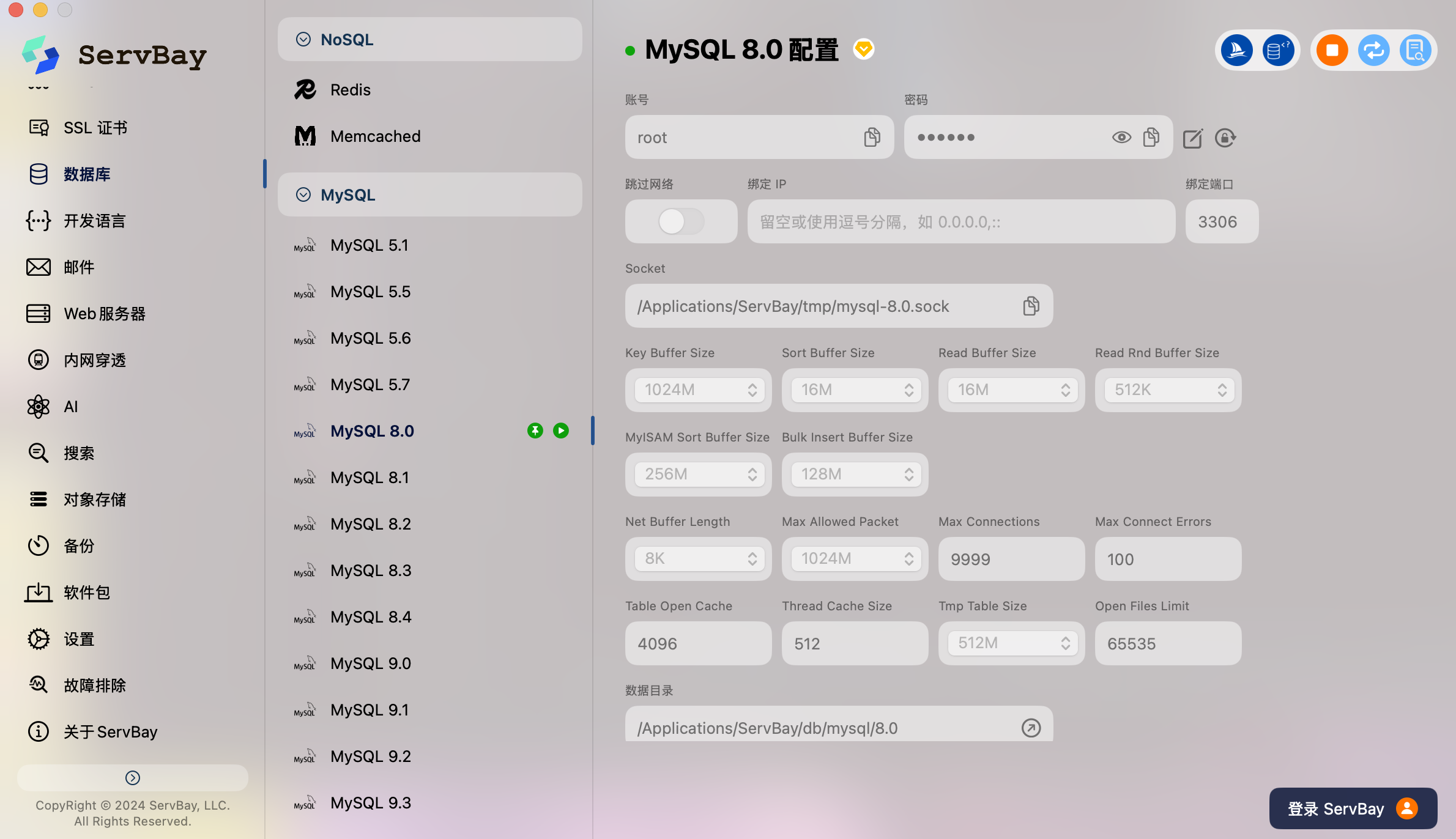Toggle the skip network switch
Image resolution: width=1456 pixels, height=839 pixels.
(681, 221)
